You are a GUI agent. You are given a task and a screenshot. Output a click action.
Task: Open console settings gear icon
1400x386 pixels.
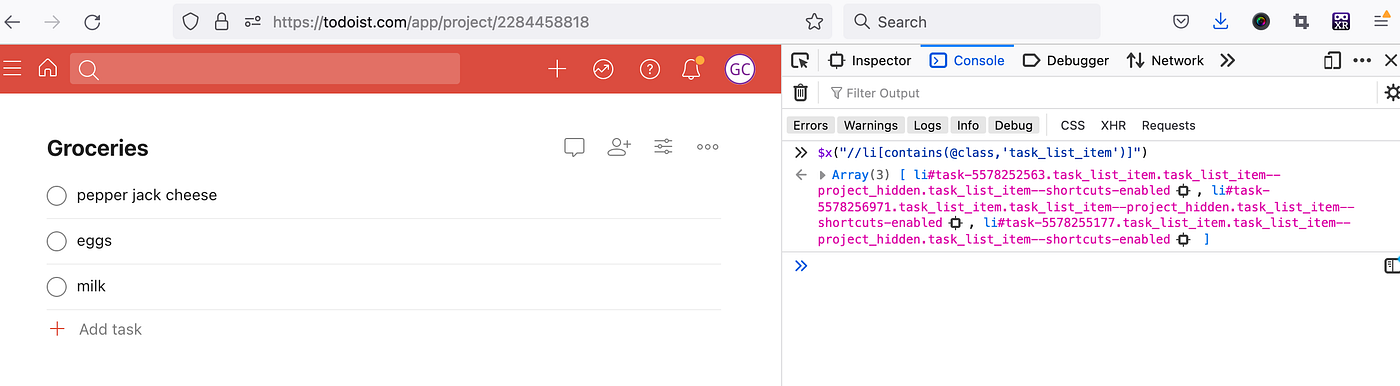(x=1391, y=92)
